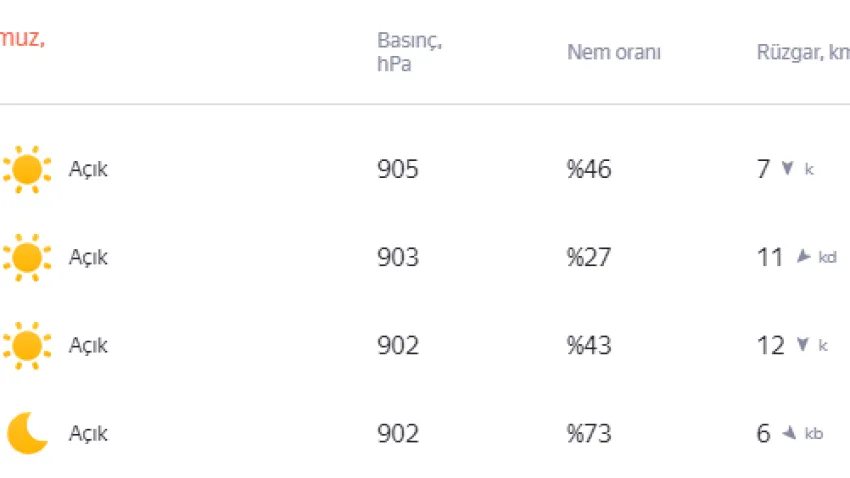Click the wind direction arrow beside 6
Viewport: 850px width, 478px height.
tap(789, 433)
